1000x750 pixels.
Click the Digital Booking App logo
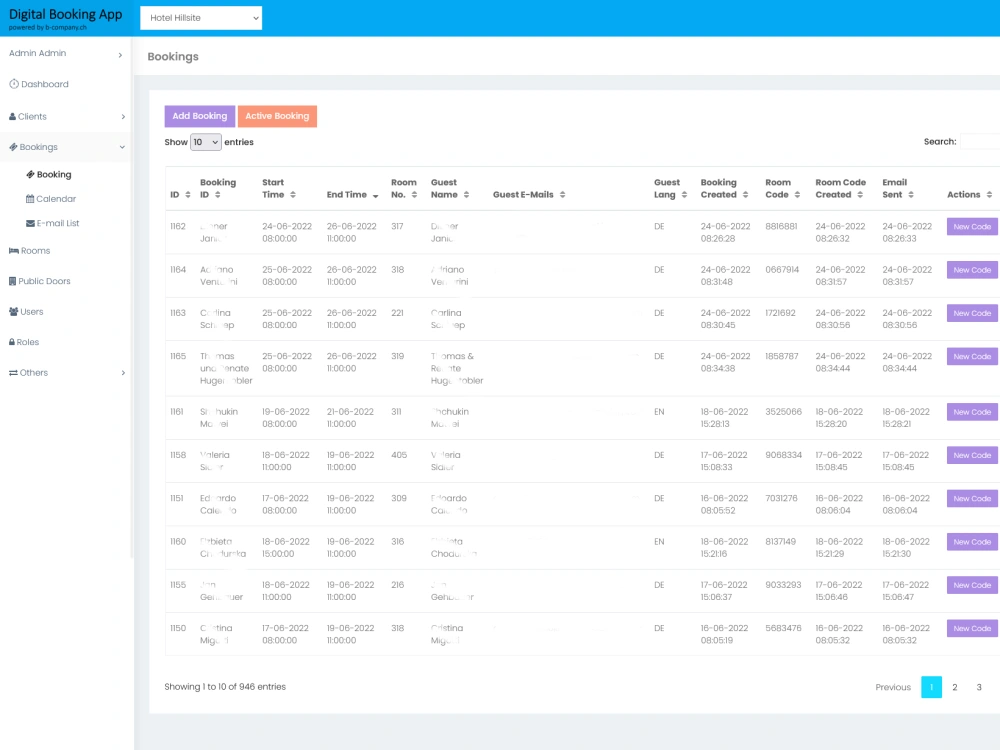[x=65, y=18]
